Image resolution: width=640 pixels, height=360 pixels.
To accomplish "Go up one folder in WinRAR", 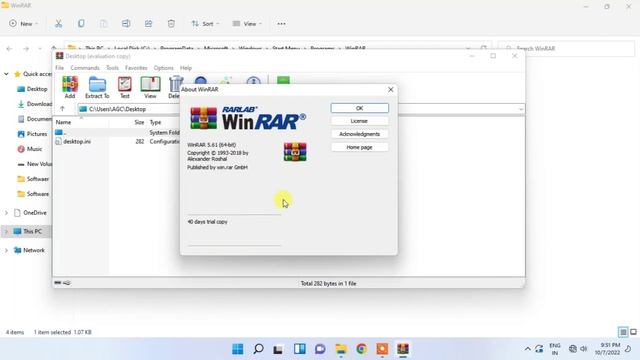I will [62, 109].
